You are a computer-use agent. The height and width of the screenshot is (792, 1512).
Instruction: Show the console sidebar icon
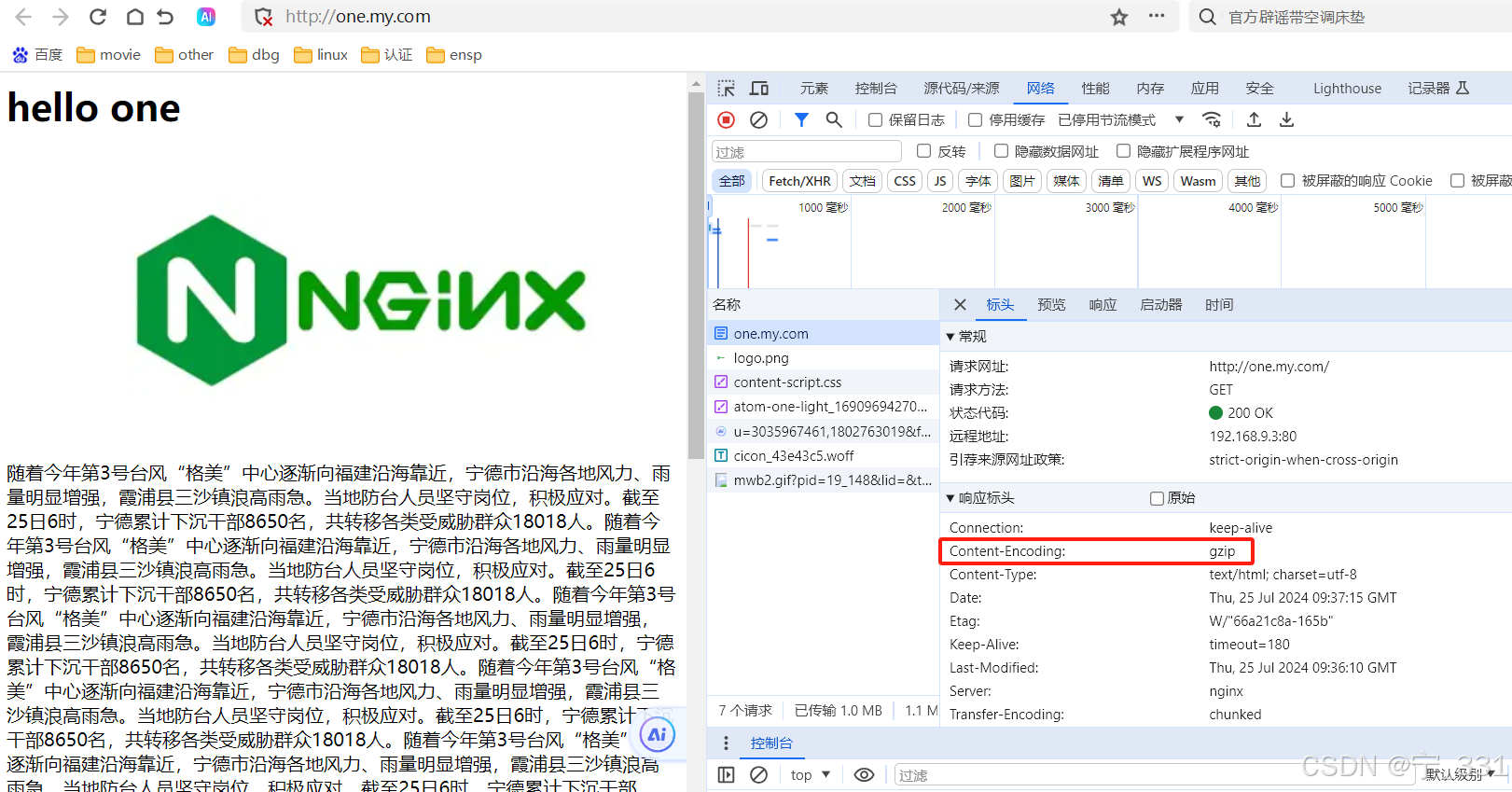(x=727, y=774)
